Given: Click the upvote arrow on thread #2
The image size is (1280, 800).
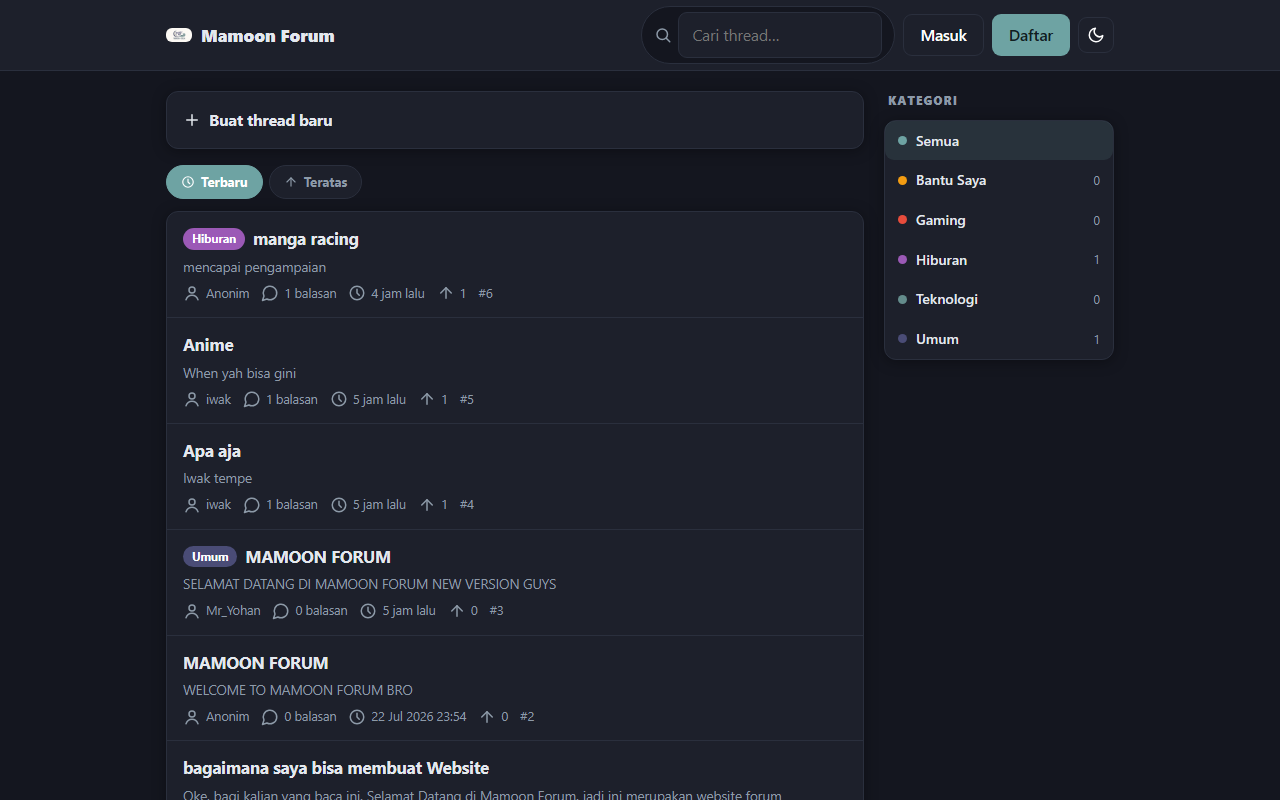Looking at the screenshot, I should coord(487,716).
